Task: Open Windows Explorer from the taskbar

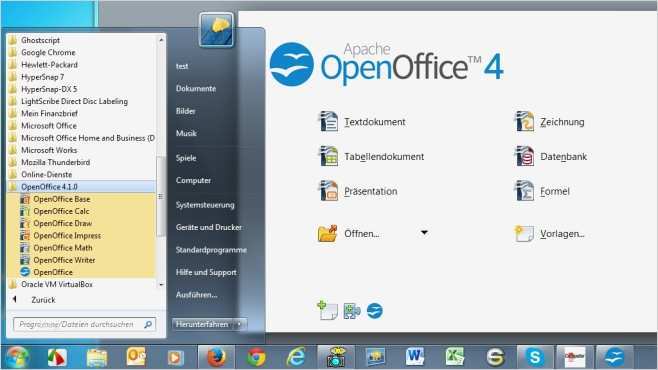Action: tap(97, 357)
